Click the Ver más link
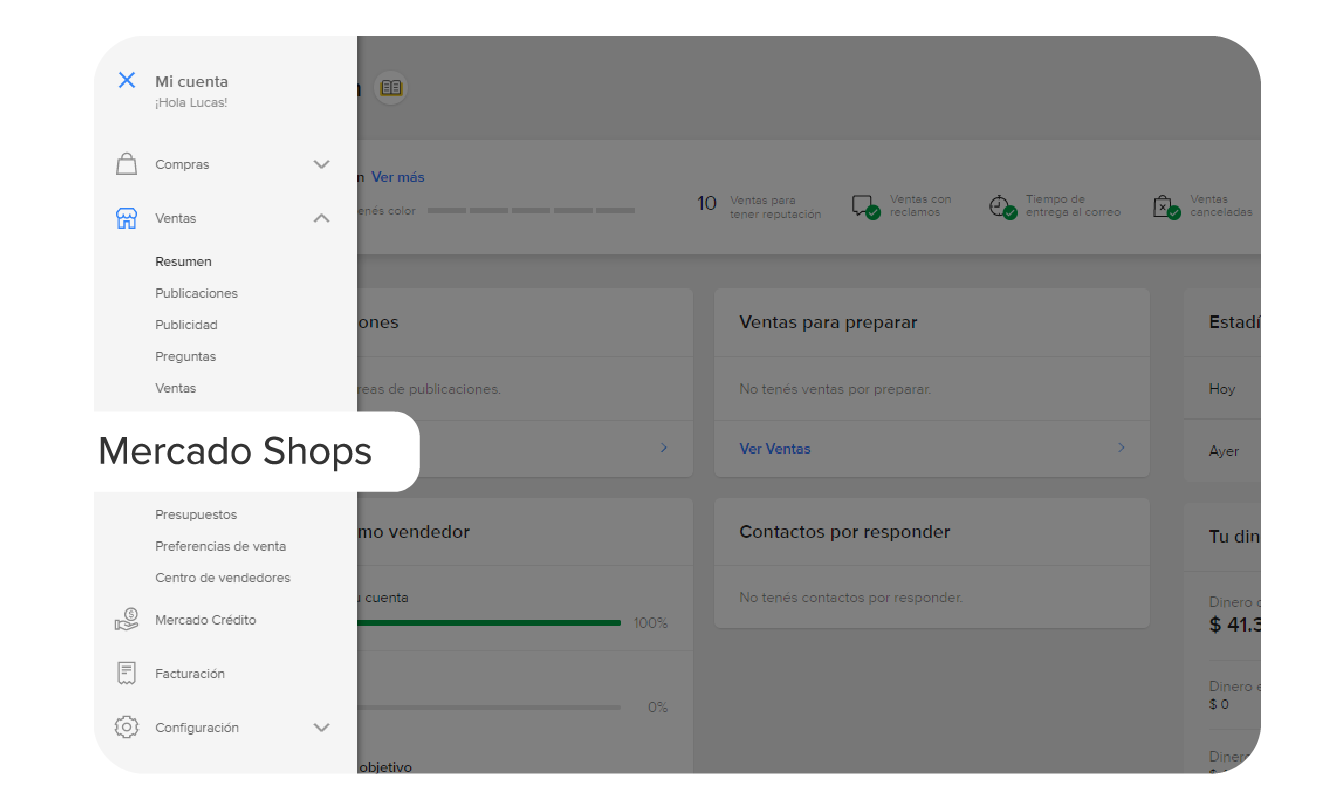Screen dimensions: 1319x811 (398, 177)
